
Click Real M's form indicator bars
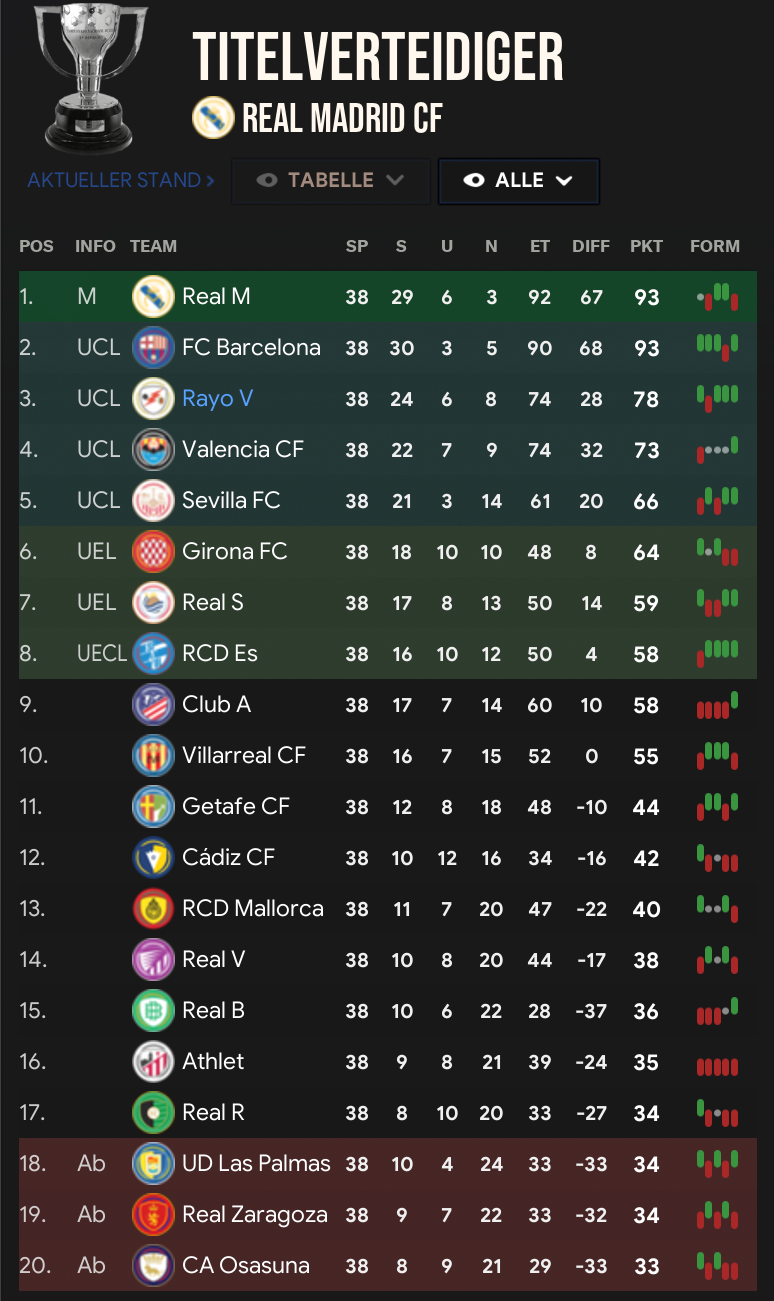click(718, 297)
